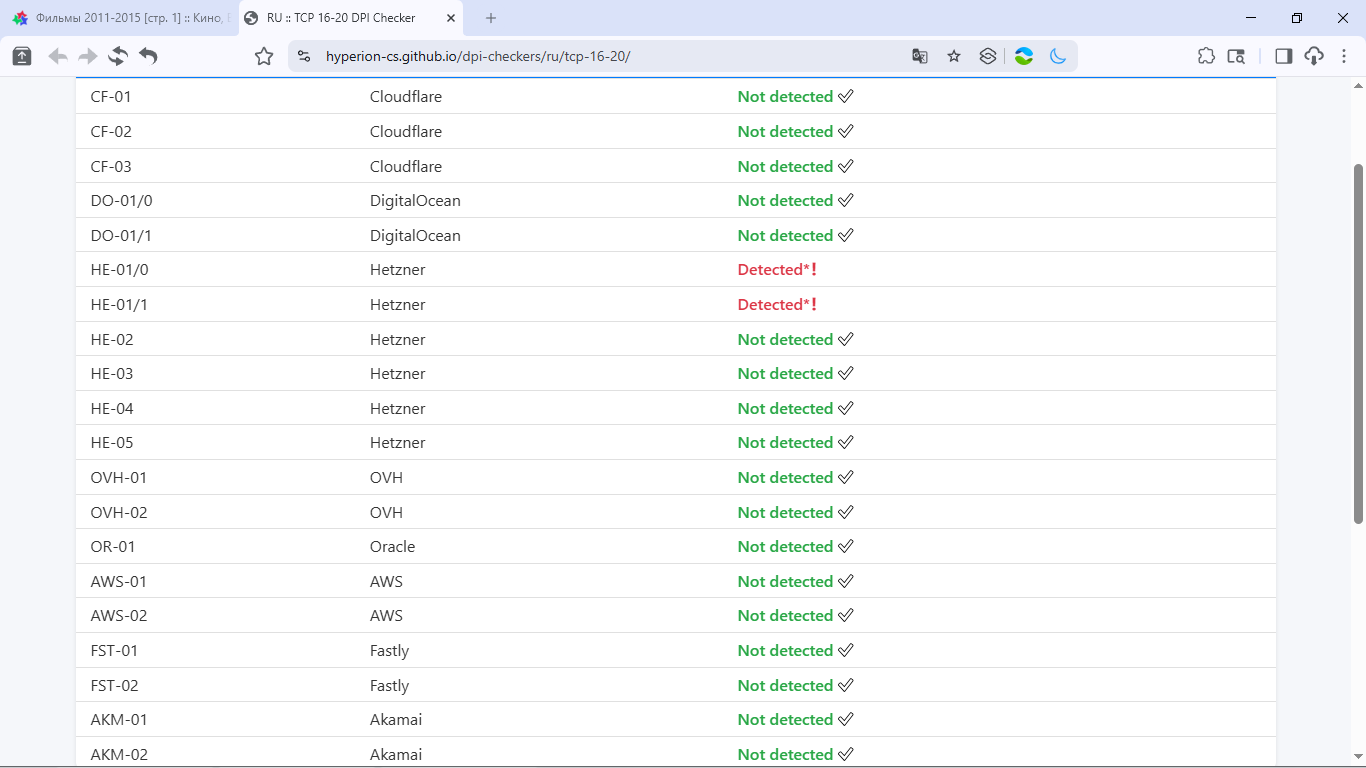
Task: Click the OVH-01 cell
Action: point(119,478)
